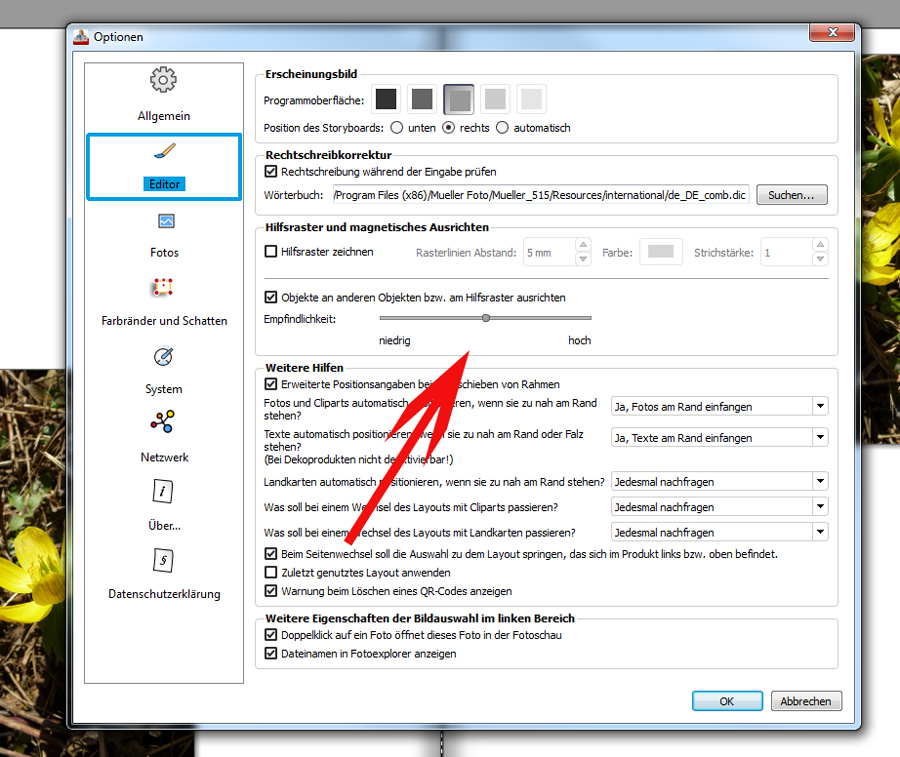Click the Hilfsraster Farbe swatch
The height and width of the screenshot is (757, 900).
[661, 251]
